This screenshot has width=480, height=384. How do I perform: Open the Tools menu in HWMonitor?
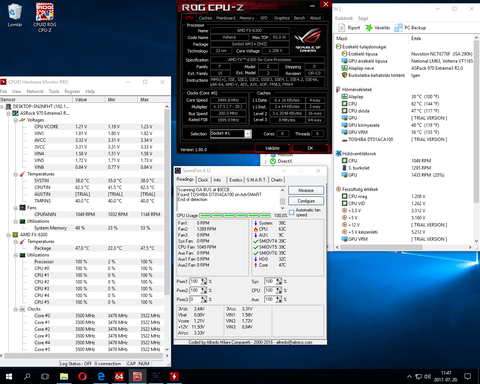54,91
